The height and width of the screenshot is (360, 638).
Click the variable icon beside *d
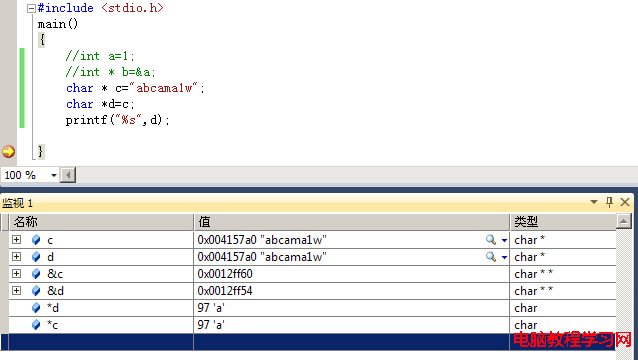click(36, 308)
